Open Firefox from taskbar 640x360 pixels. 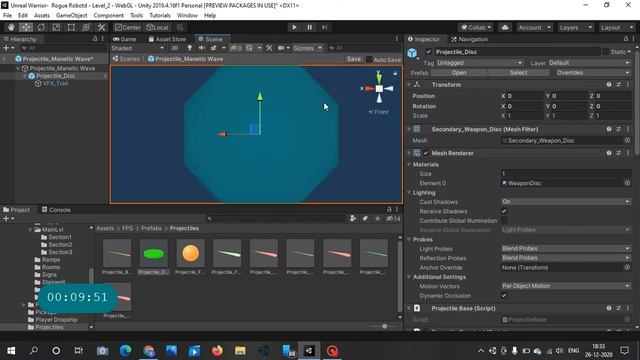pyautogui.click(x=217, y=351)
